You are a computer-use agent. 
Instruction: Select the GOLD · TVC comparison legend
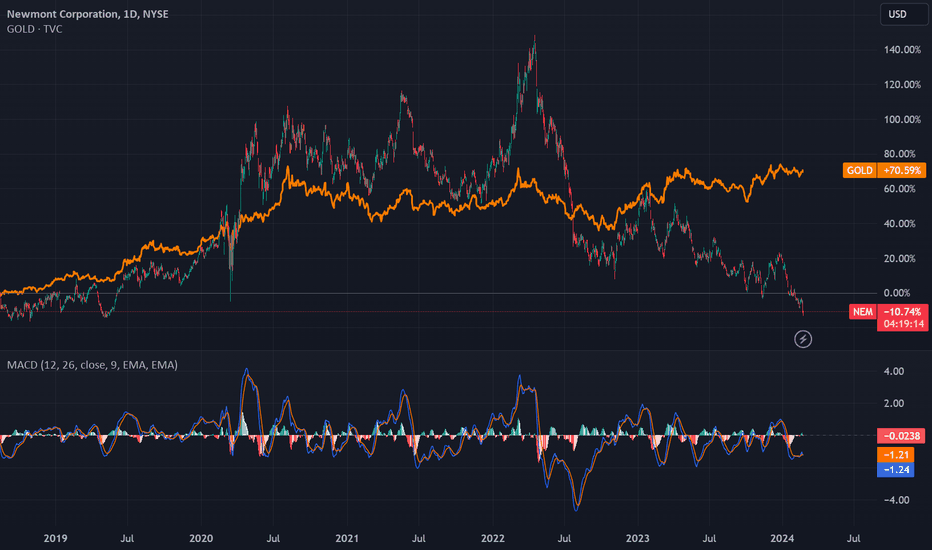[x=34, y=29]
